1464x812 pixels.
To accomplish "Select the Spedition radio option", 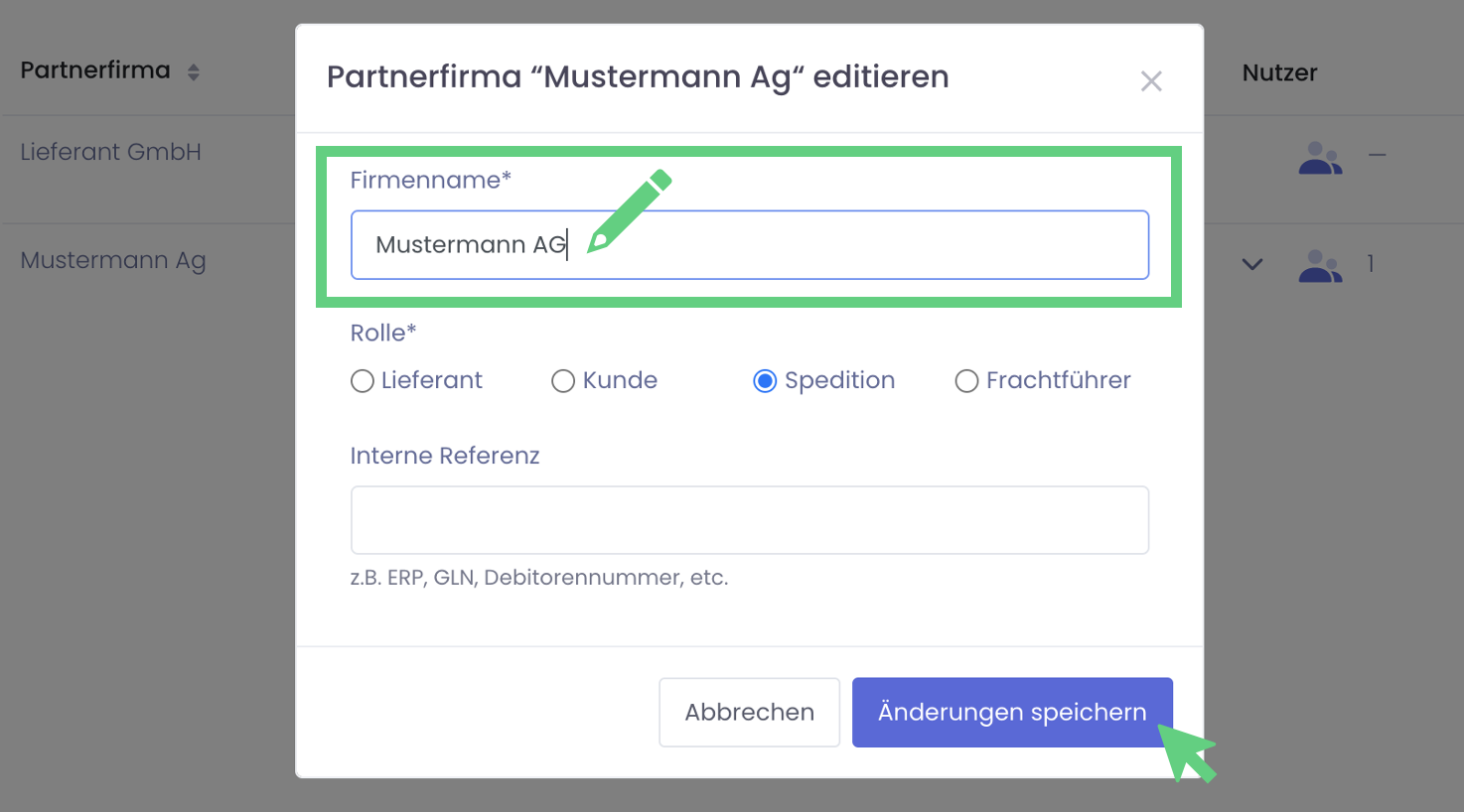I will [x=765, y=381].
